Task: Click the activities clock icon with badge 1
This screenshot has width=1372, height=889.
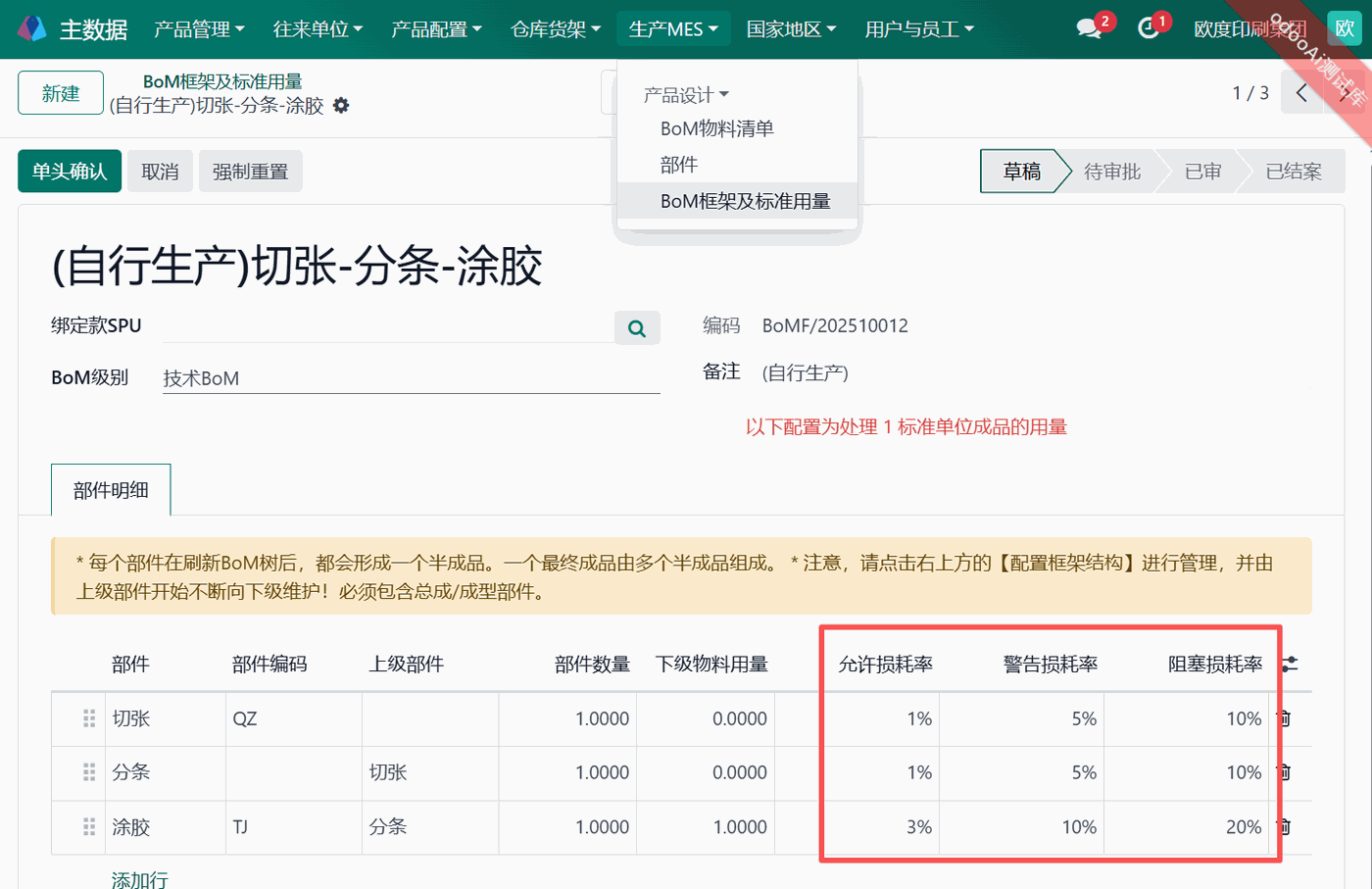Action: [1149, 25]
